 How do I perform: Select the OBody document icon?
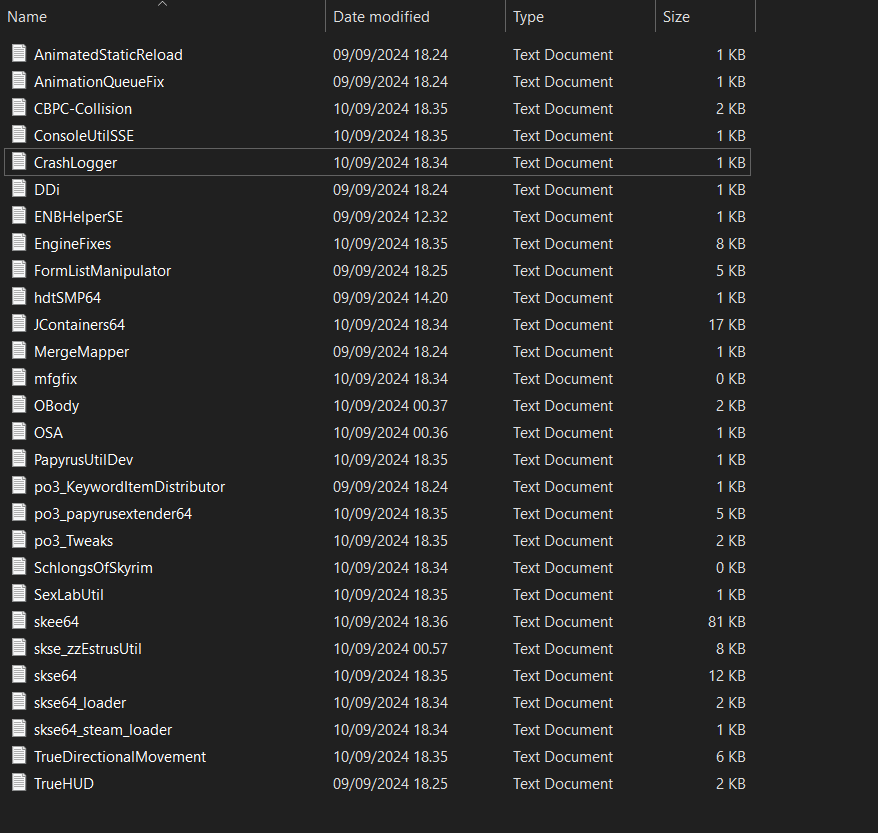coord(19,405)
